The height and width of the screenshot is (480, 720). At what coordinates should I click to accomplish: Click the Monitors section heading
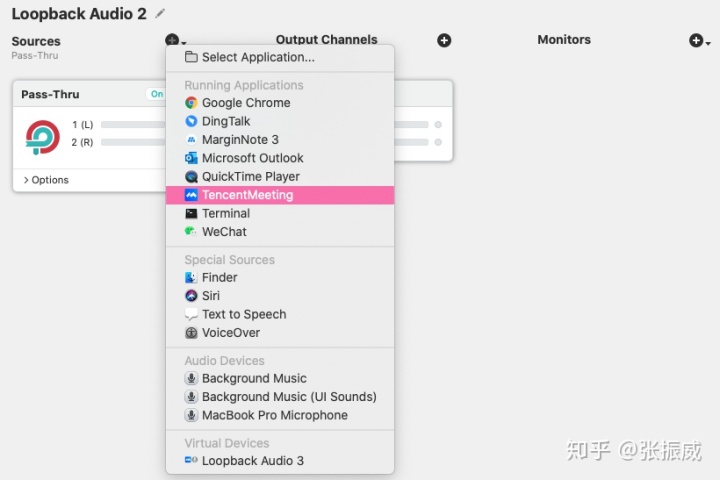point(564,40)
